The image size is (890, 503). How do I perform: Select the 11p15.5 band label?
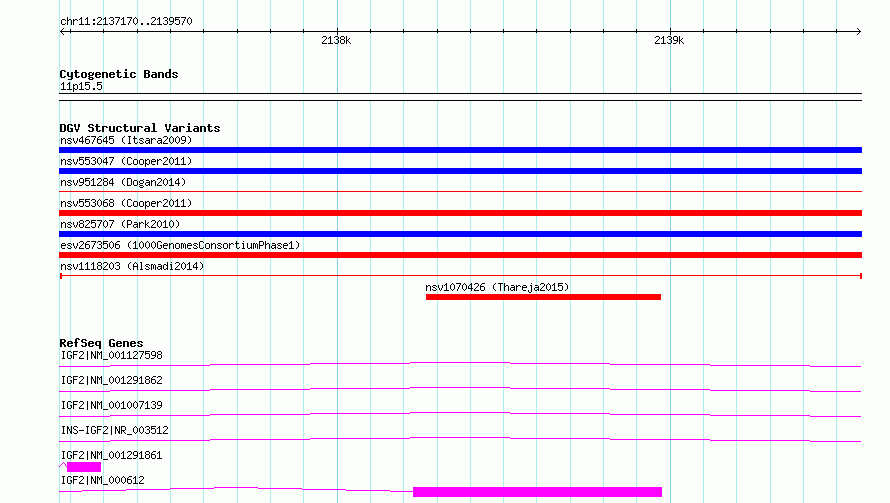coord(81,86)
